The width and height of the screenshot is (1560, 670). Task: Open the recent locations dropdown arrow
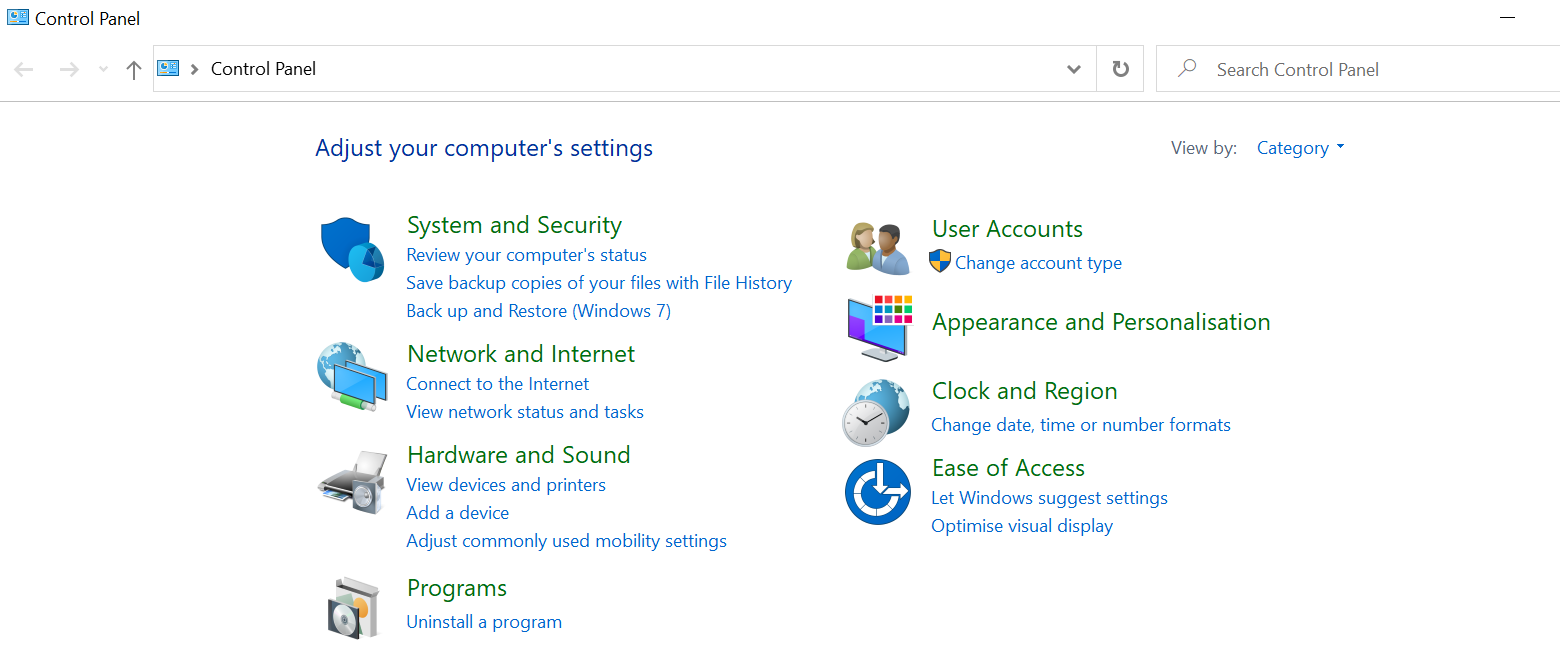coord(103,70)
